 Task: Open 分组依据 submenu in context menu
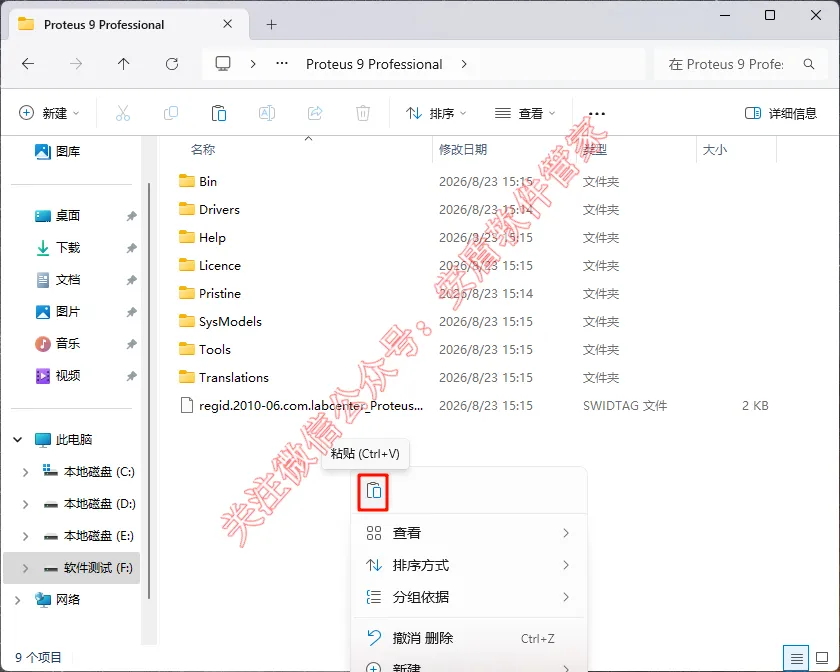click(469, 597)
